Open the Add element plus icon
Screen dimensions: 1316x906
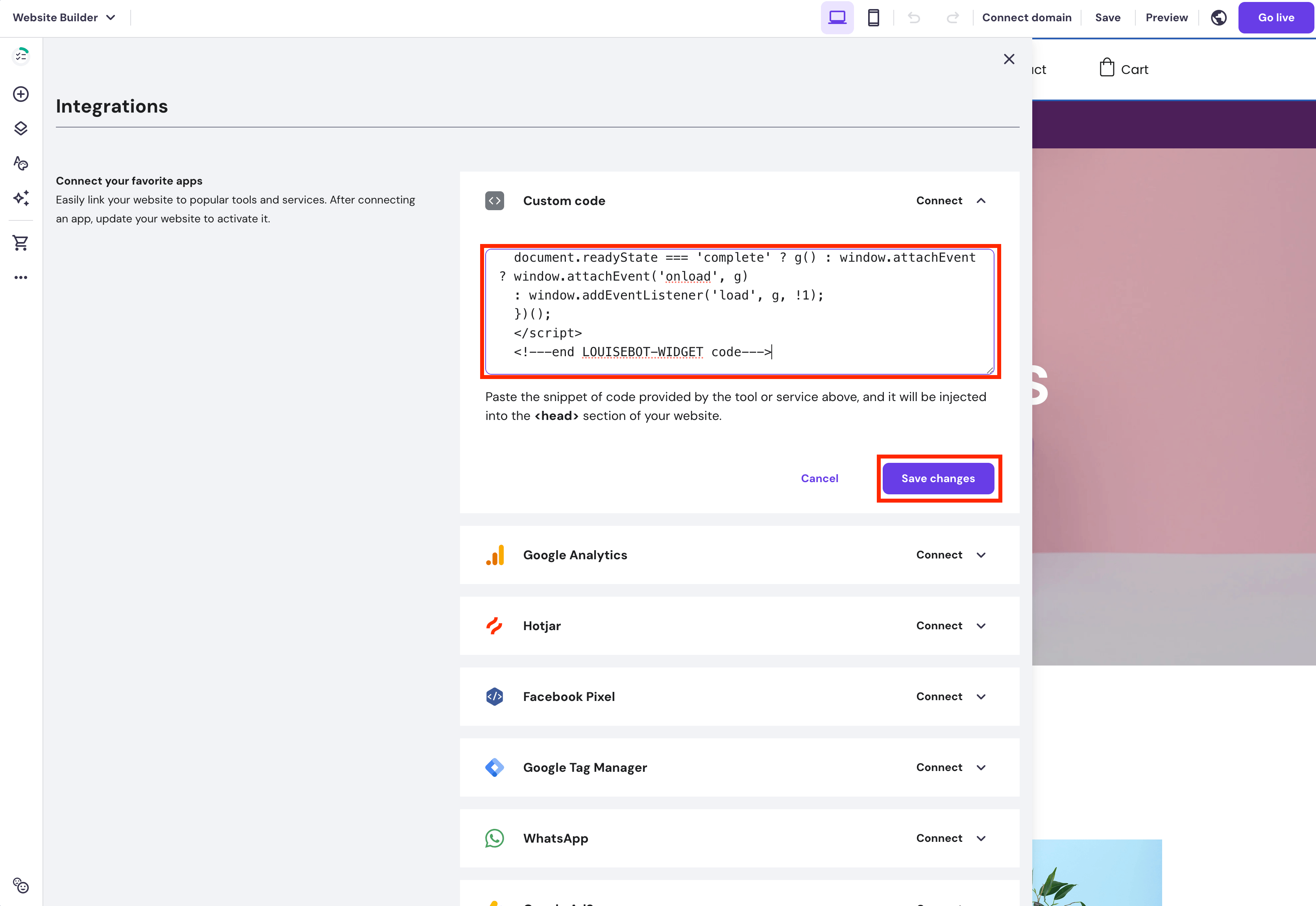[21, 94]
